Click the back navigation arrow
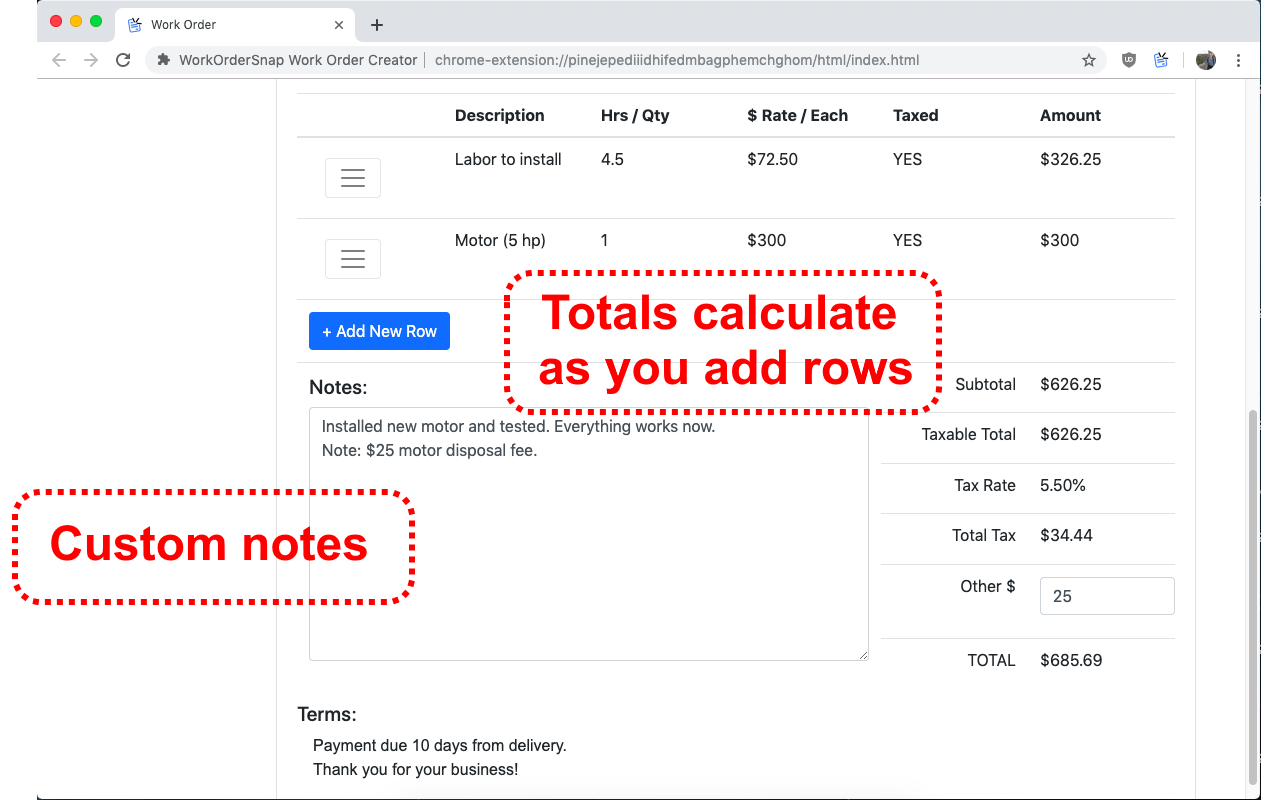This screenshot has width=1280, height=800. (x=58, y=60)
